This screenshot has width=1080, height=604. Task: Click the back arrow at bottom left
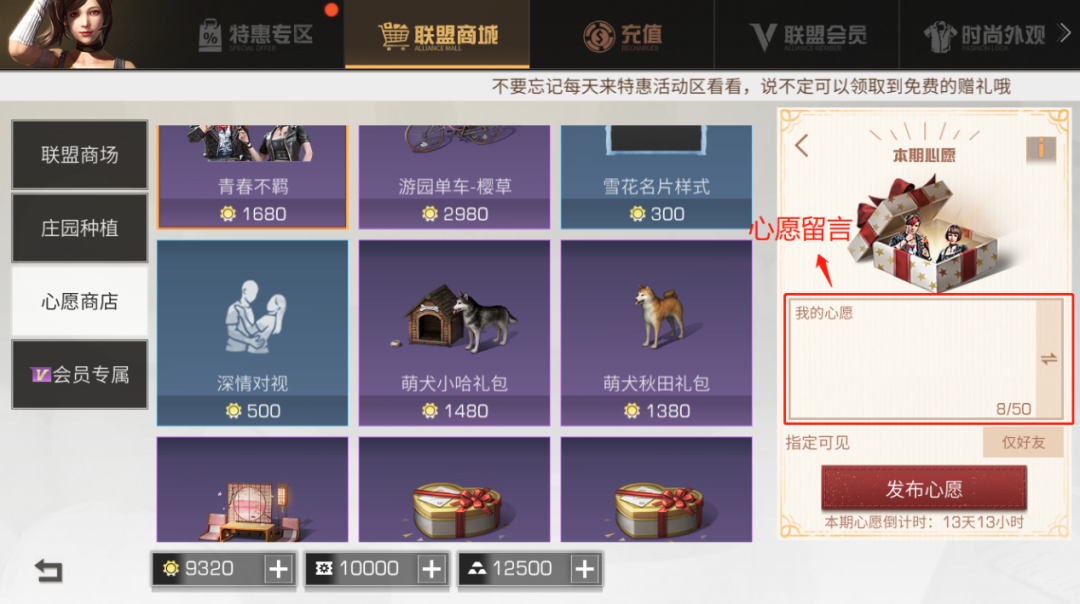pos(48,570)
